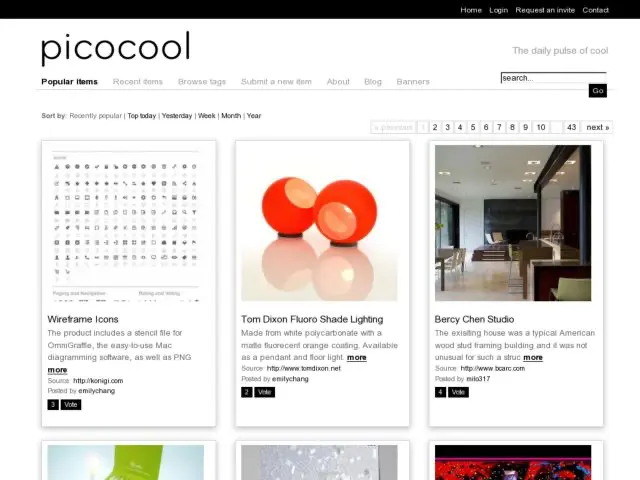640x480 pixels.
Task: Go to the About tab
Action: pyautogui.click(x=338, y=82)
